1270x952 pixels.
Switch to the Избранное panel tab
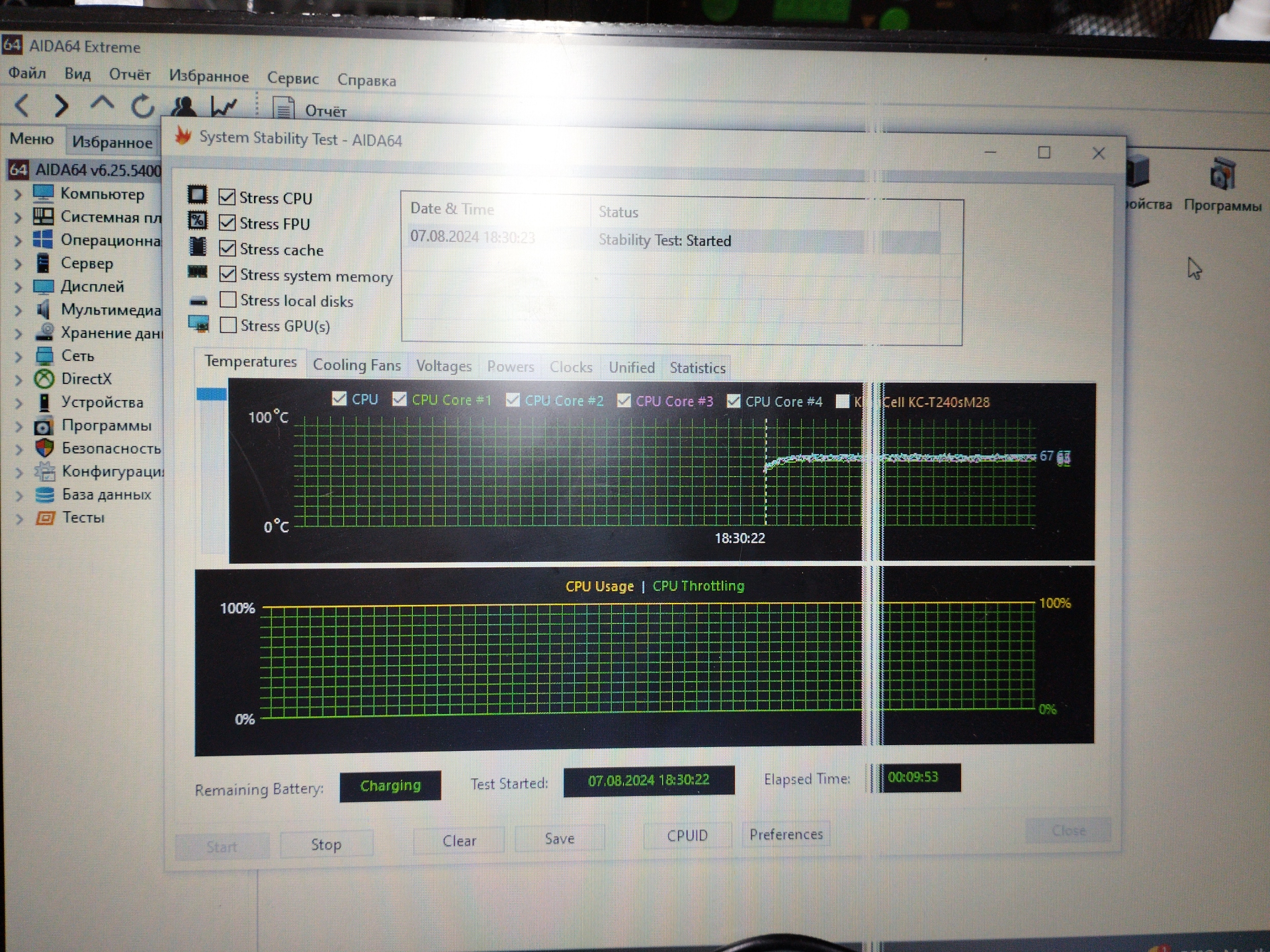[112, 142]
